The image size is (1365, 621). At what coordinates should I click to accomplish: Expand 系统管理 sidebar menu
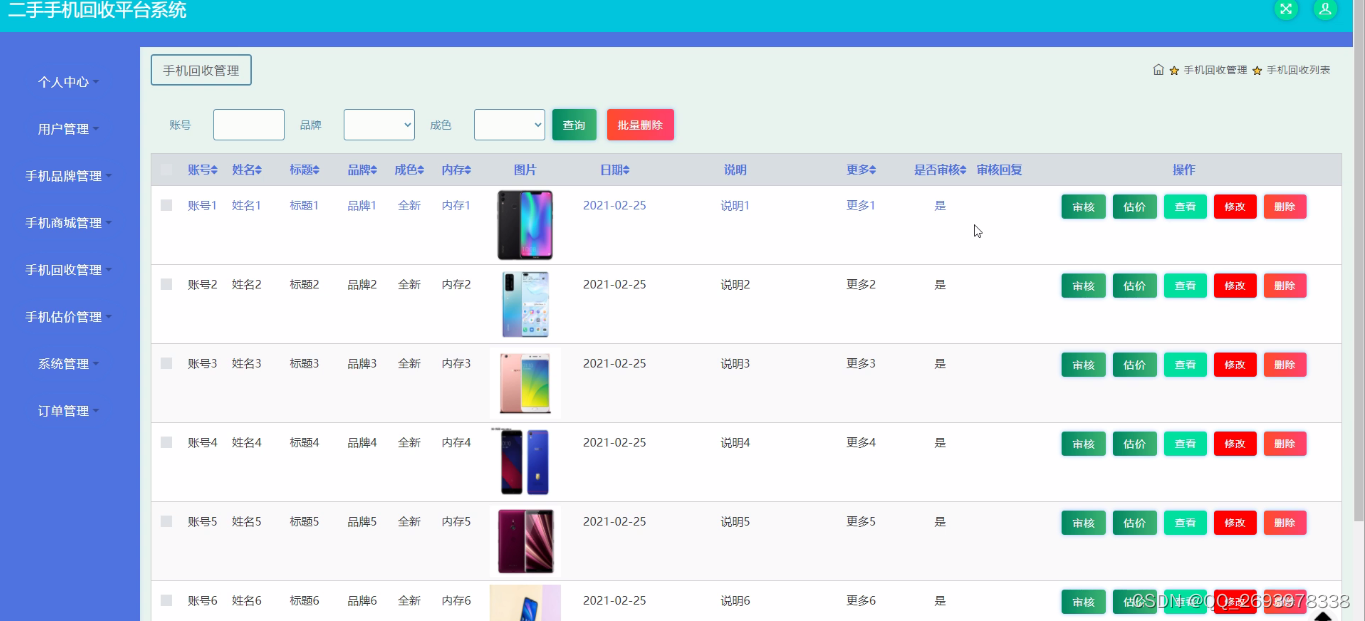point(68,364)
